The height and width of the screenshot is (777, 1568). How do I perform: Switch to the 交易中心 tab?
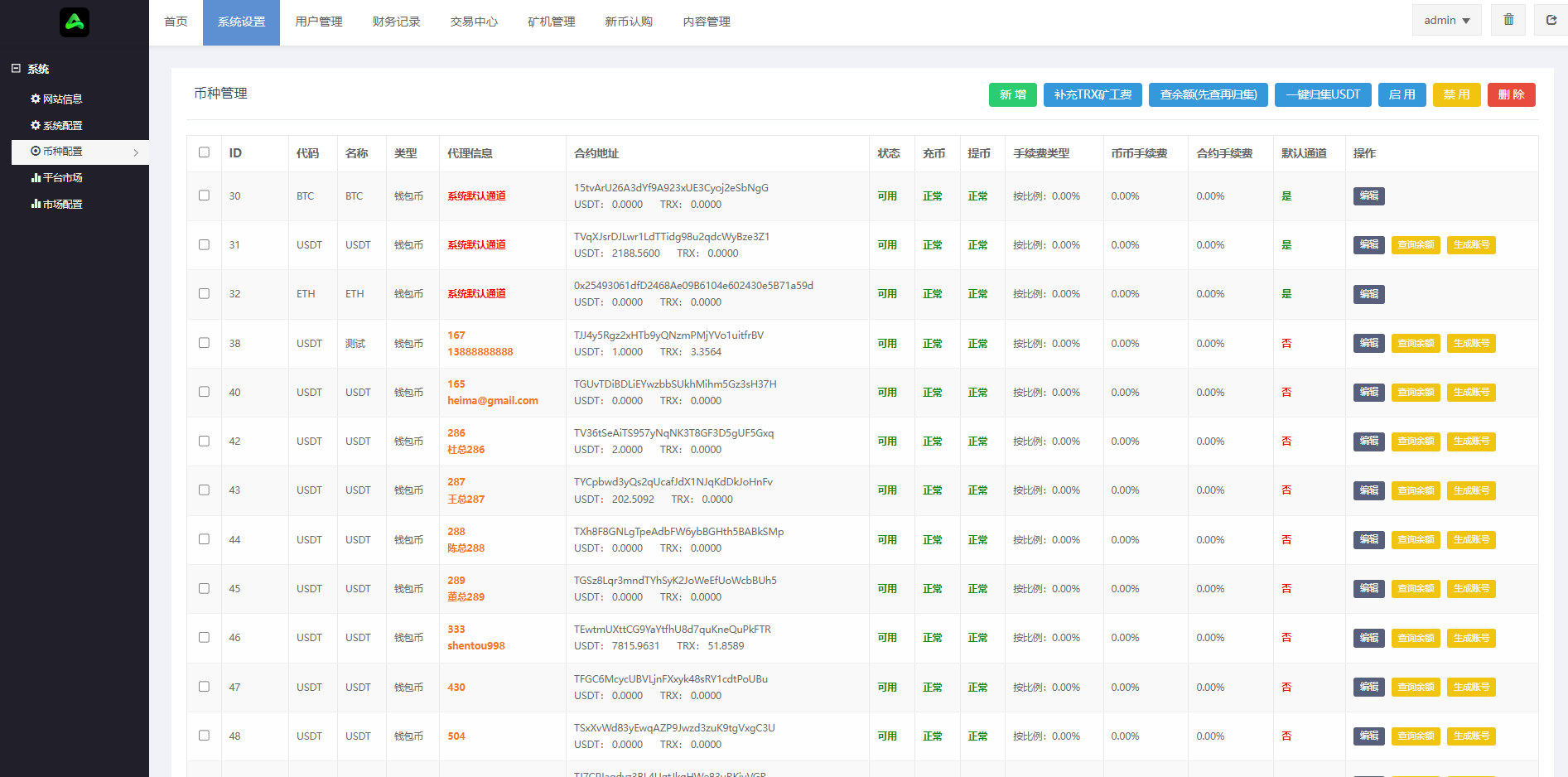click(x=474, y=22)
